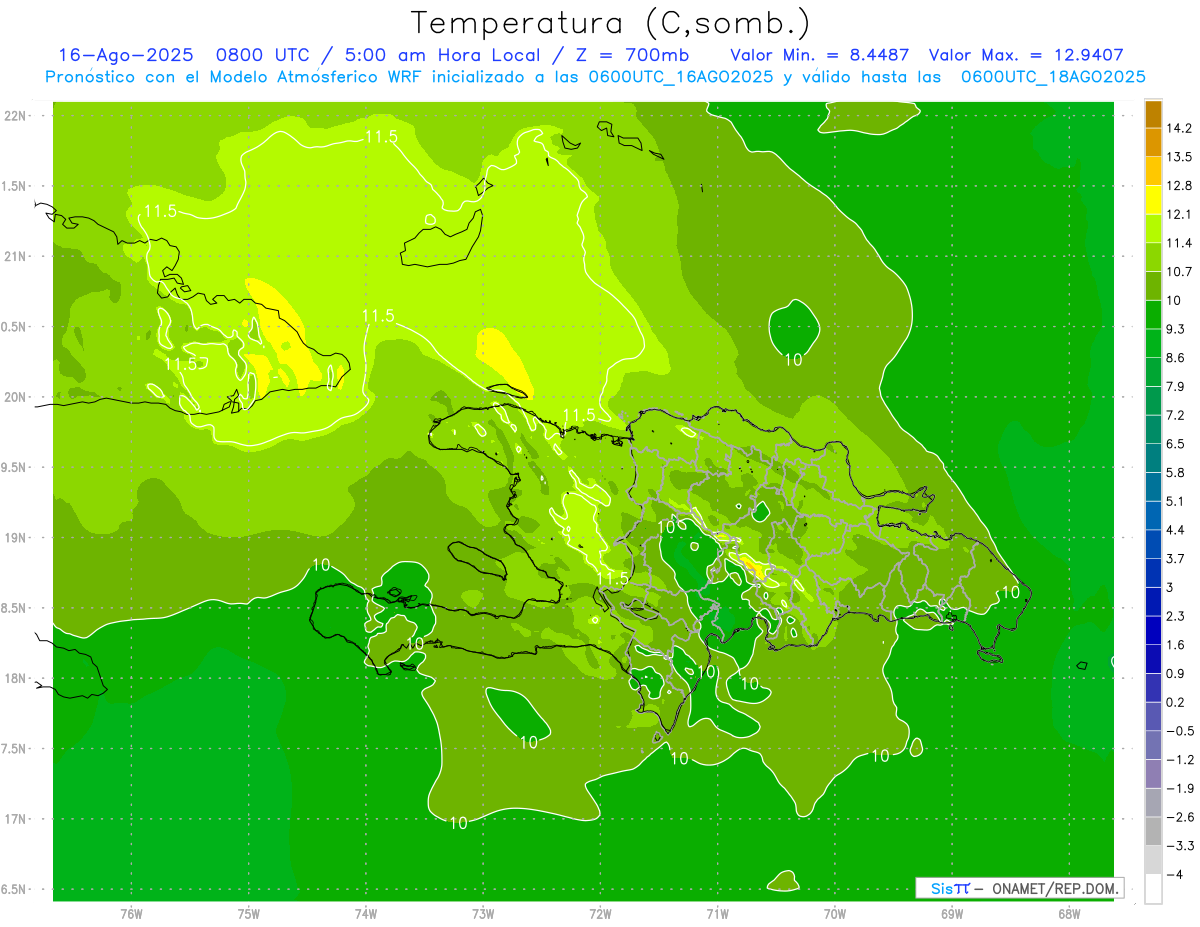Click the colorbar value "7.9"

click(1176, 387)
